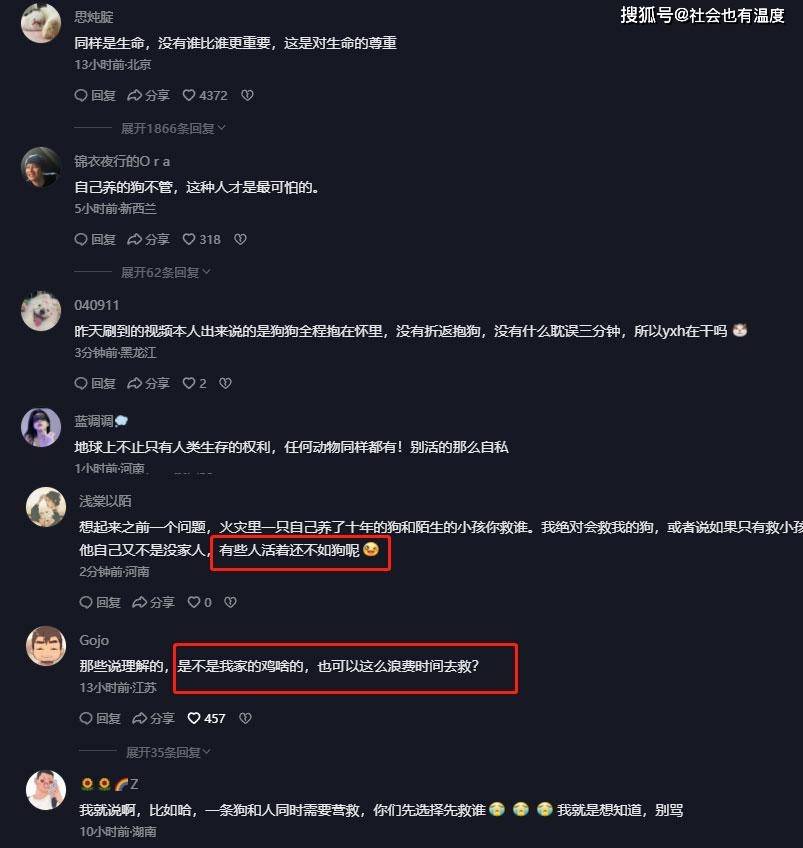Open Gojo's user profile name
Viewport: 803px width, 848px height.
point(94,640)
